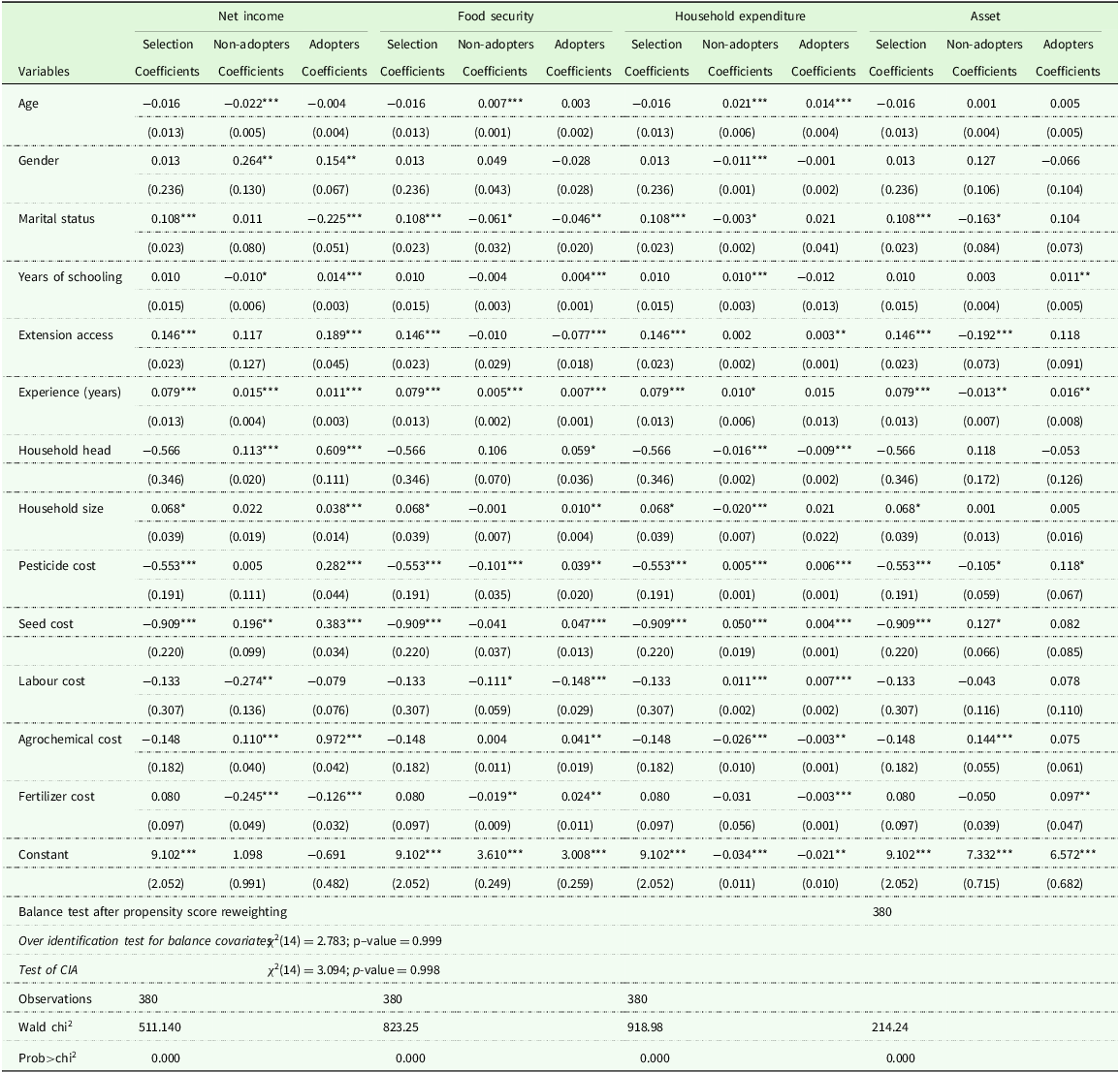1120x1073 pixels.
Task: Click the 'Variables' header label
Action: (44, 72)
